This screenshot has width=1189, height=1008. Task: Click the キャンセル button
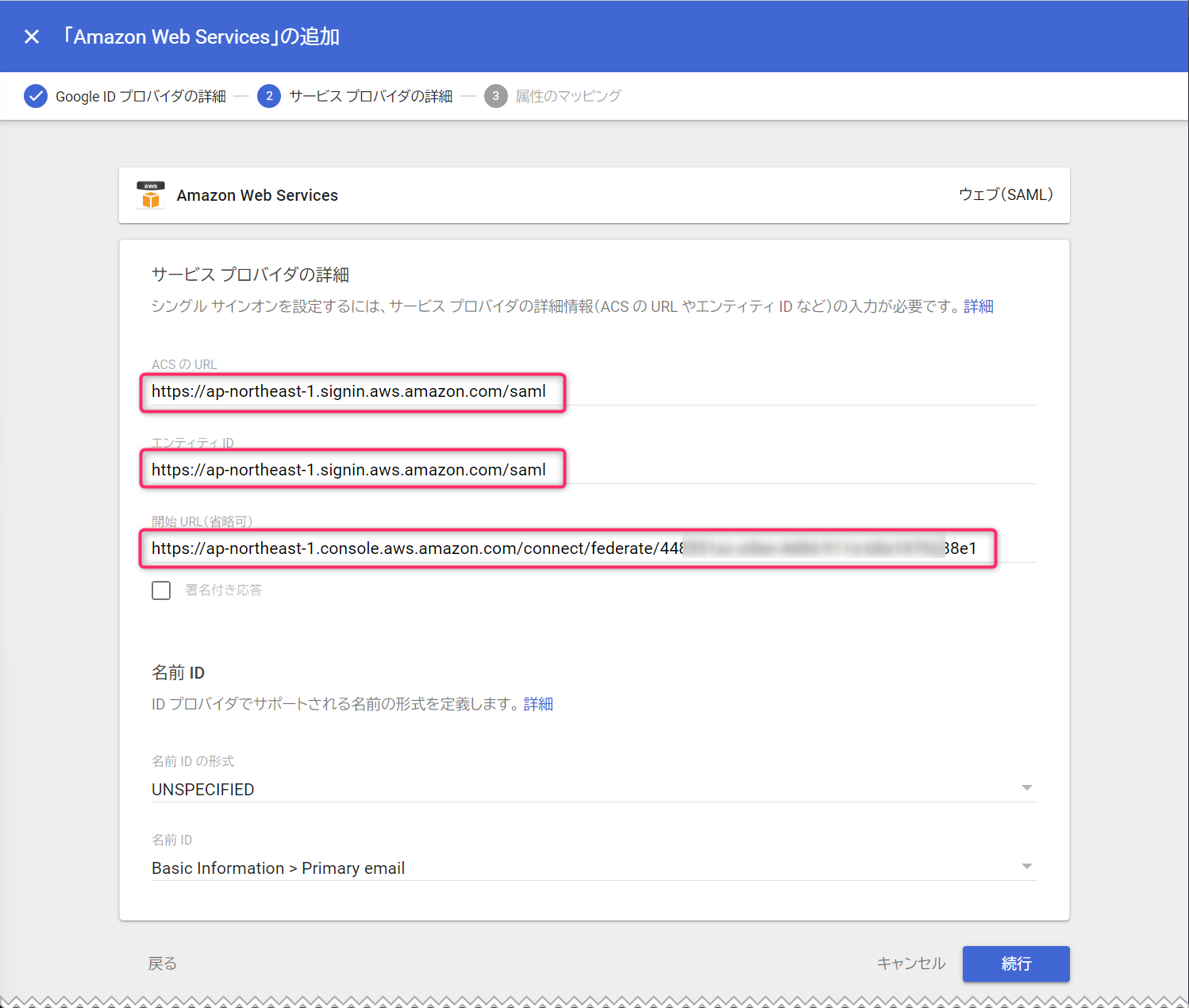(911, 964)
